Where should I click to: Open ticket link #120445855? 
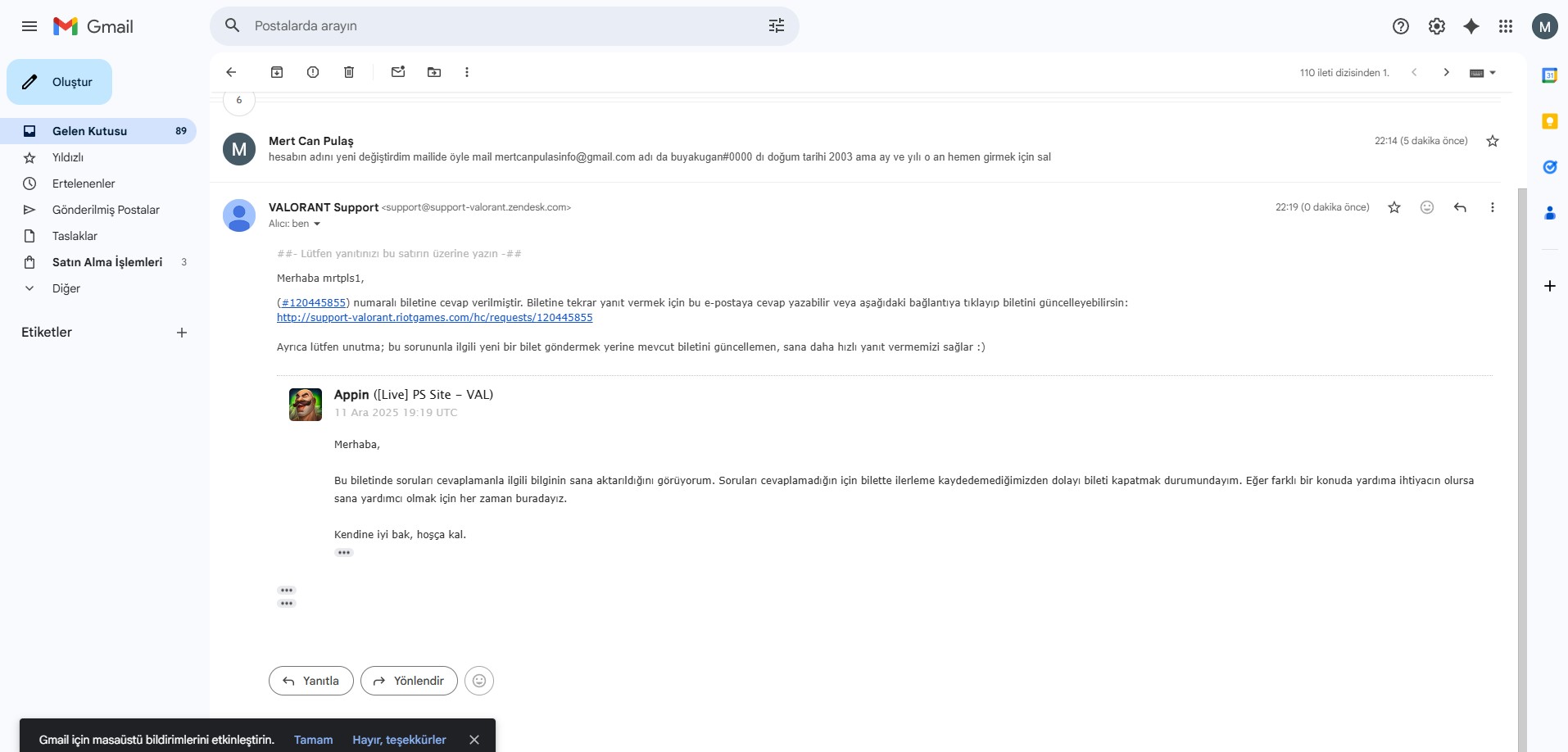pos(314,303)
